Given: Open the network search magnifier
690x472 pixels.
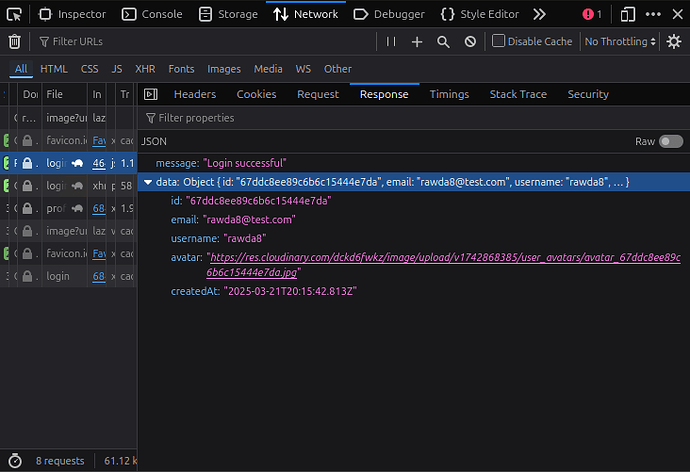Looking at the screenshot, I should [x=444, y=41].
